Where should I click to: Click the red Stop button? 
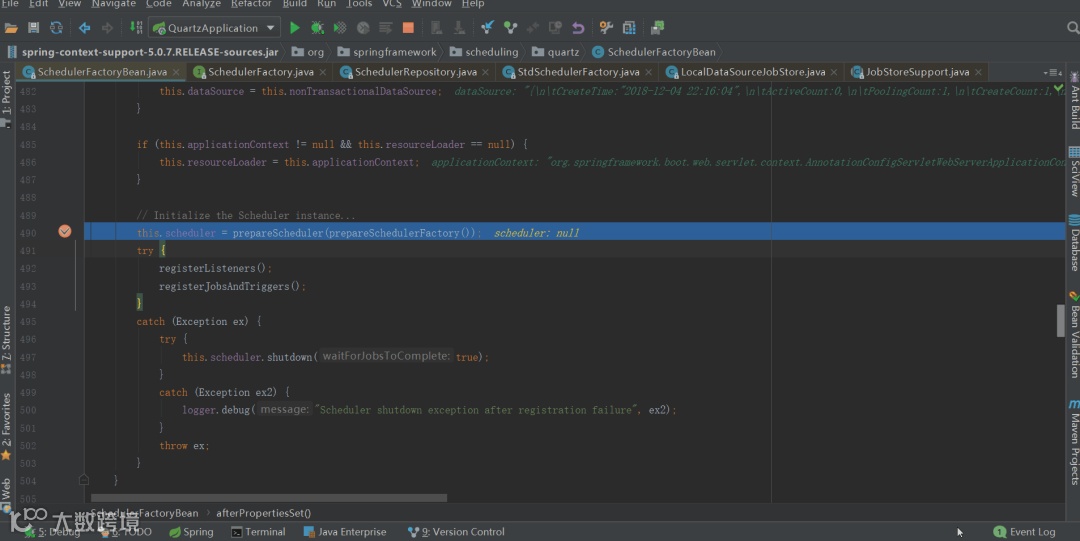point(408,28)
